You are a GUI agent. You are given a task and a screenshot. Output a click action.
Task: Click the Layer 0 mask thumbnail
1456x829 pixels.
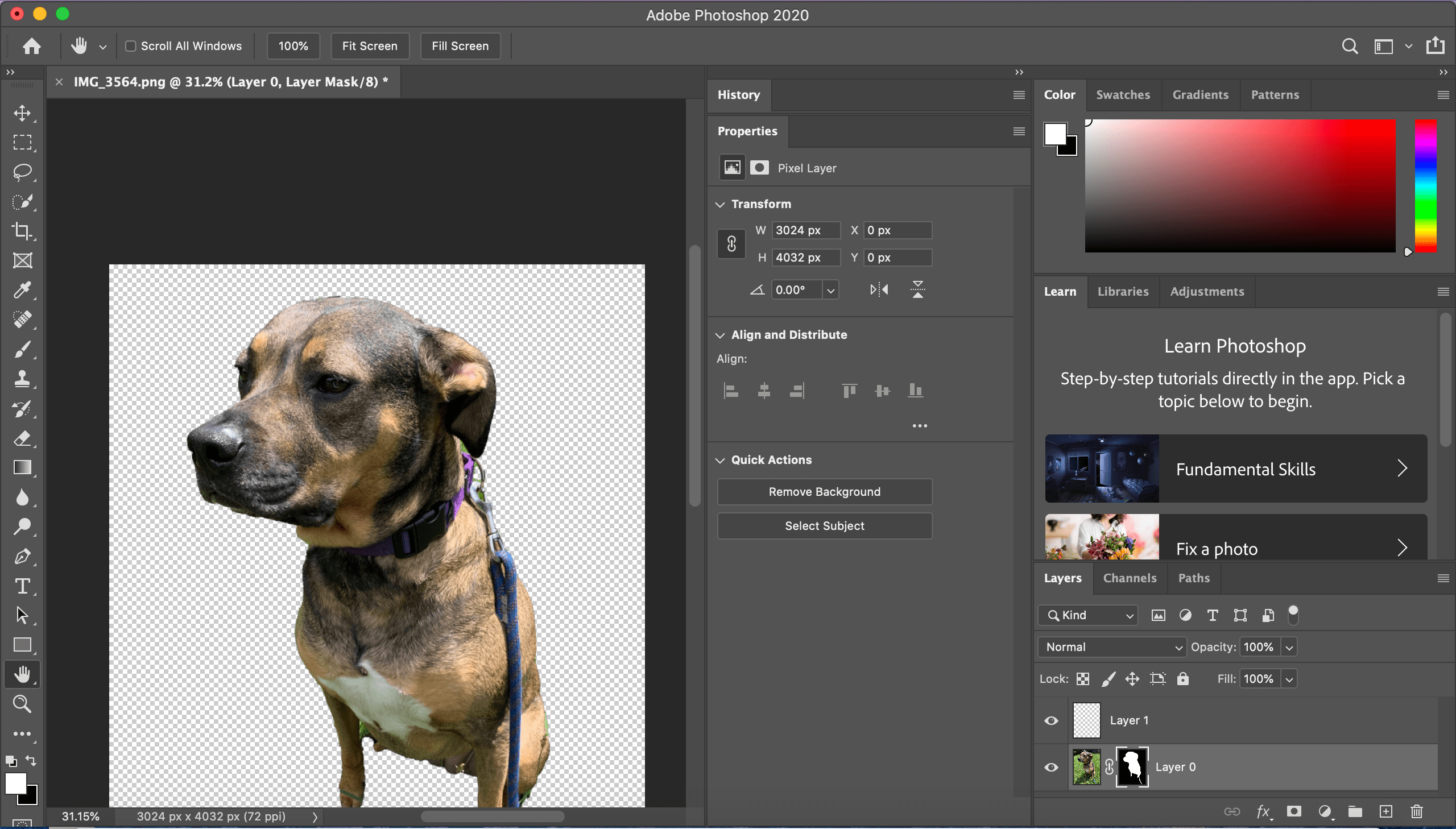pyautogui.click(x=1132, y=767)
